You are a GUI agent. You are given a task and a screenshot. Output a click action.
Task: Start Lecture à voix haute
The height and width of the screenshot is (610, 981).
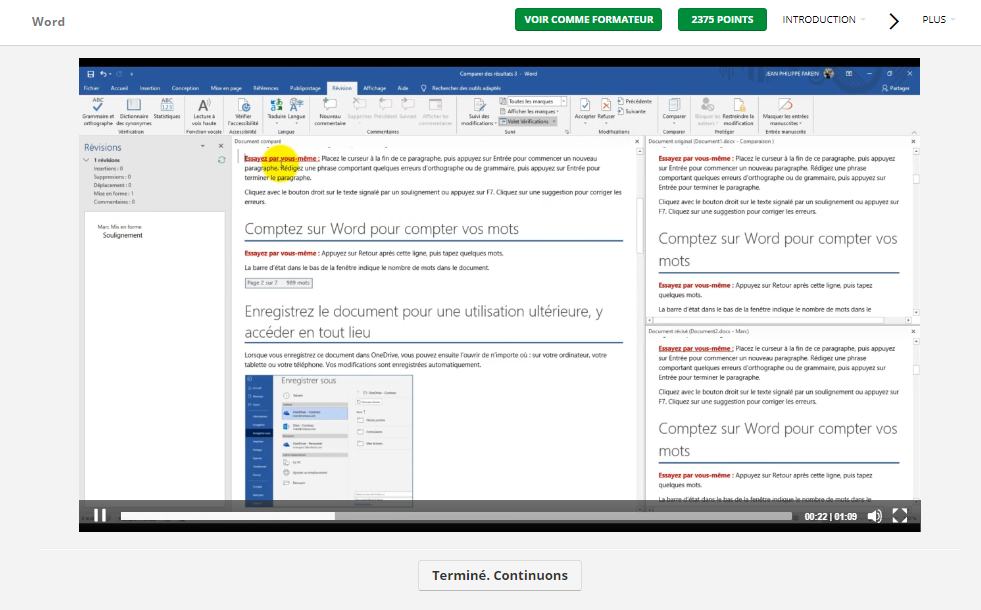point(204,111)
